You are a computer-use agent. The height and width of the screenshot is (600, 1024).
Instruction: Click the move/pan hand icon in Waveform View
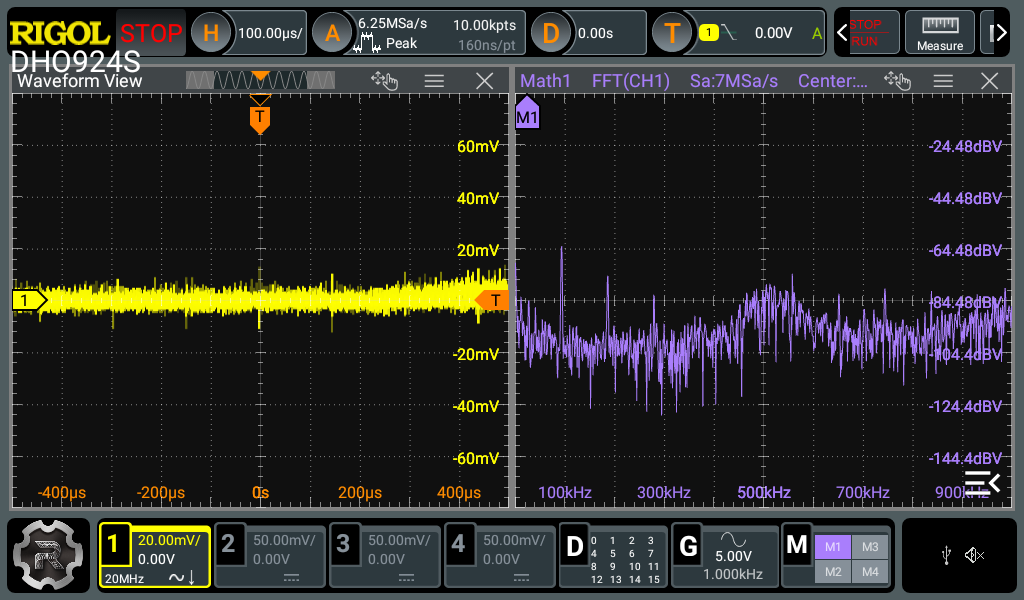[384, 81]
